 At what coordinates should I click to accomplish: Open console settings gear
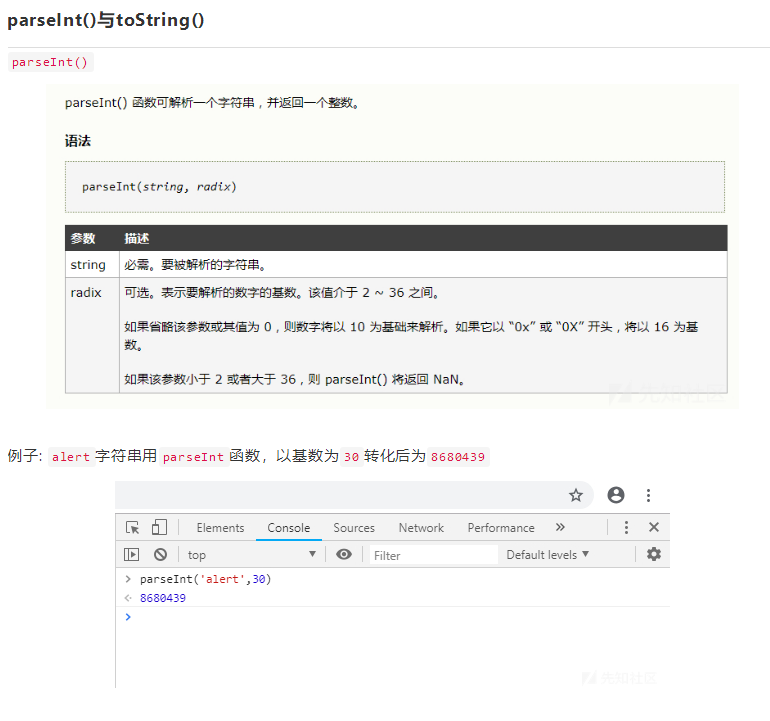[x=654, y=554]
